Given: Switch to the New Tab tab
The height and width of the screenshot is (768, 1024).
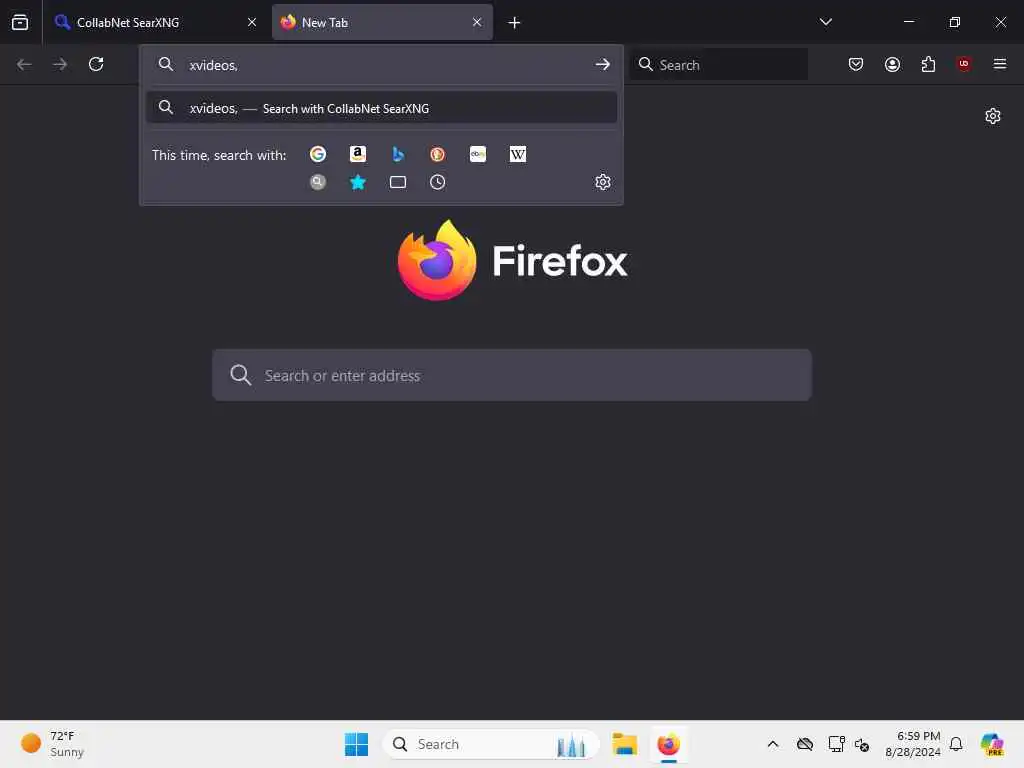Looking at the screenshot, I should (382, 22).
